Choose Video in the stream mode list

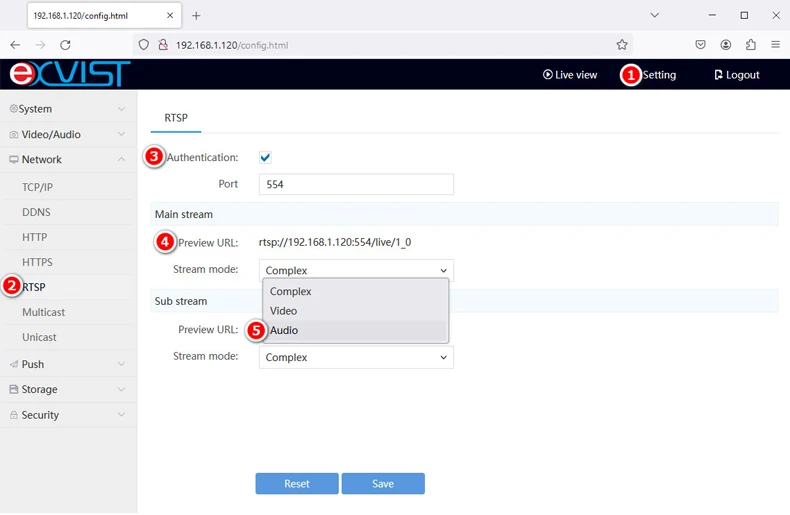click(283, 311)
